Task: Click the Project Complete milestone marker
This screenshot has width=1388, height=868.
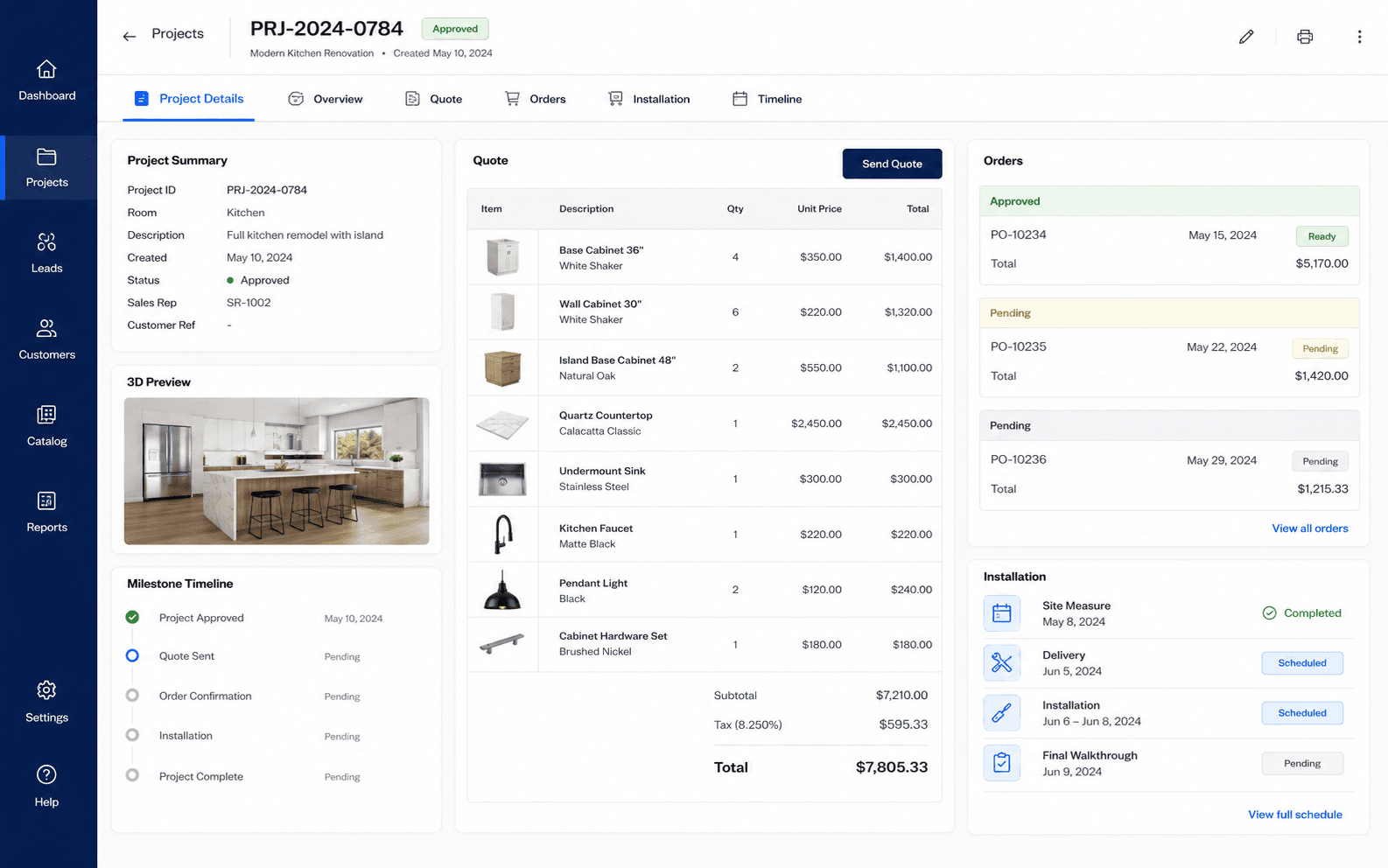Action: [132, 775]
